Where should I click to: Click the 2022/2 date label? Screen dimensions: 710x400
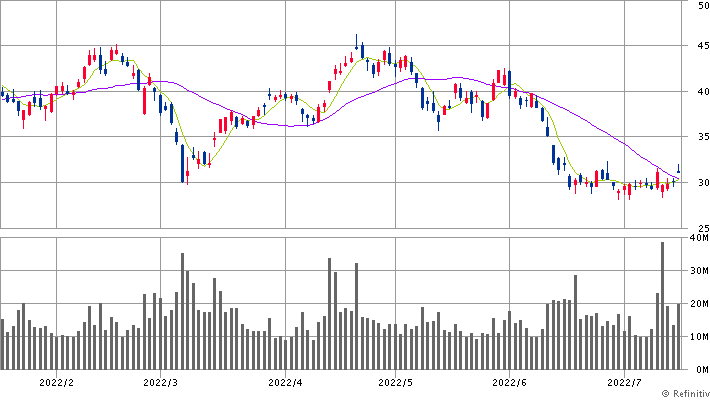point(54,381)
